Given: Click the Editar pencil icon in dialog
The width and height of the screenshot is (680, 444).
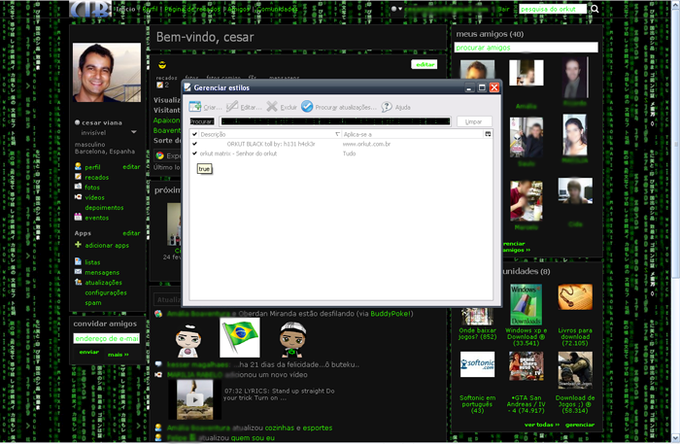Looking at the screenshot, I should pyautogui.click(x=232, y=107).
